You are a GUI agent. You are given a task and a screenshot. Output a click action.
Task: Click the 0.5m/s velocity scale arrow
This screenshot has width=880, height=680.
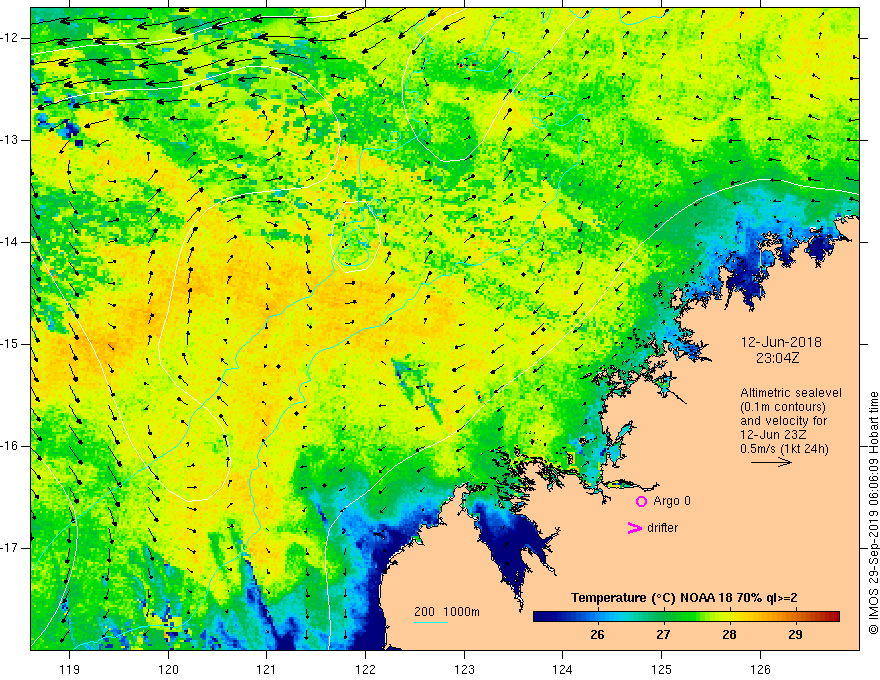coord(771,462)
